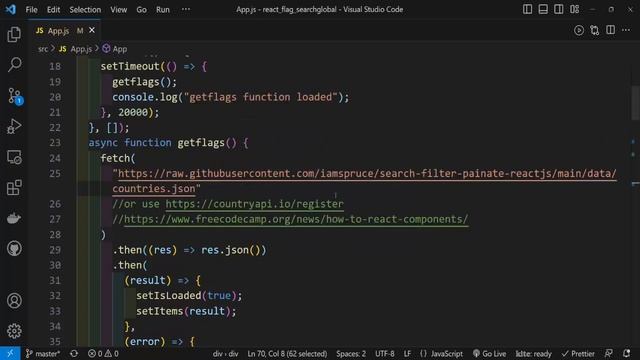Open the Docker view

[14, 218]
